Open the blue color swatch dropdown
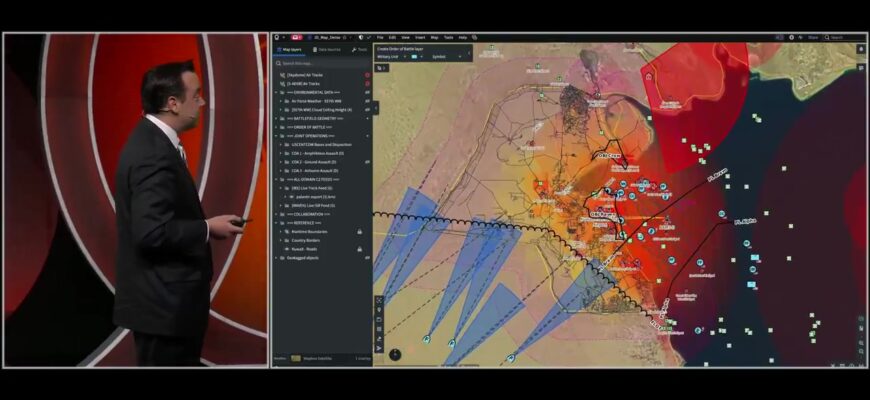The width and height of the screenshot is (870, 400). coord(417,57)
